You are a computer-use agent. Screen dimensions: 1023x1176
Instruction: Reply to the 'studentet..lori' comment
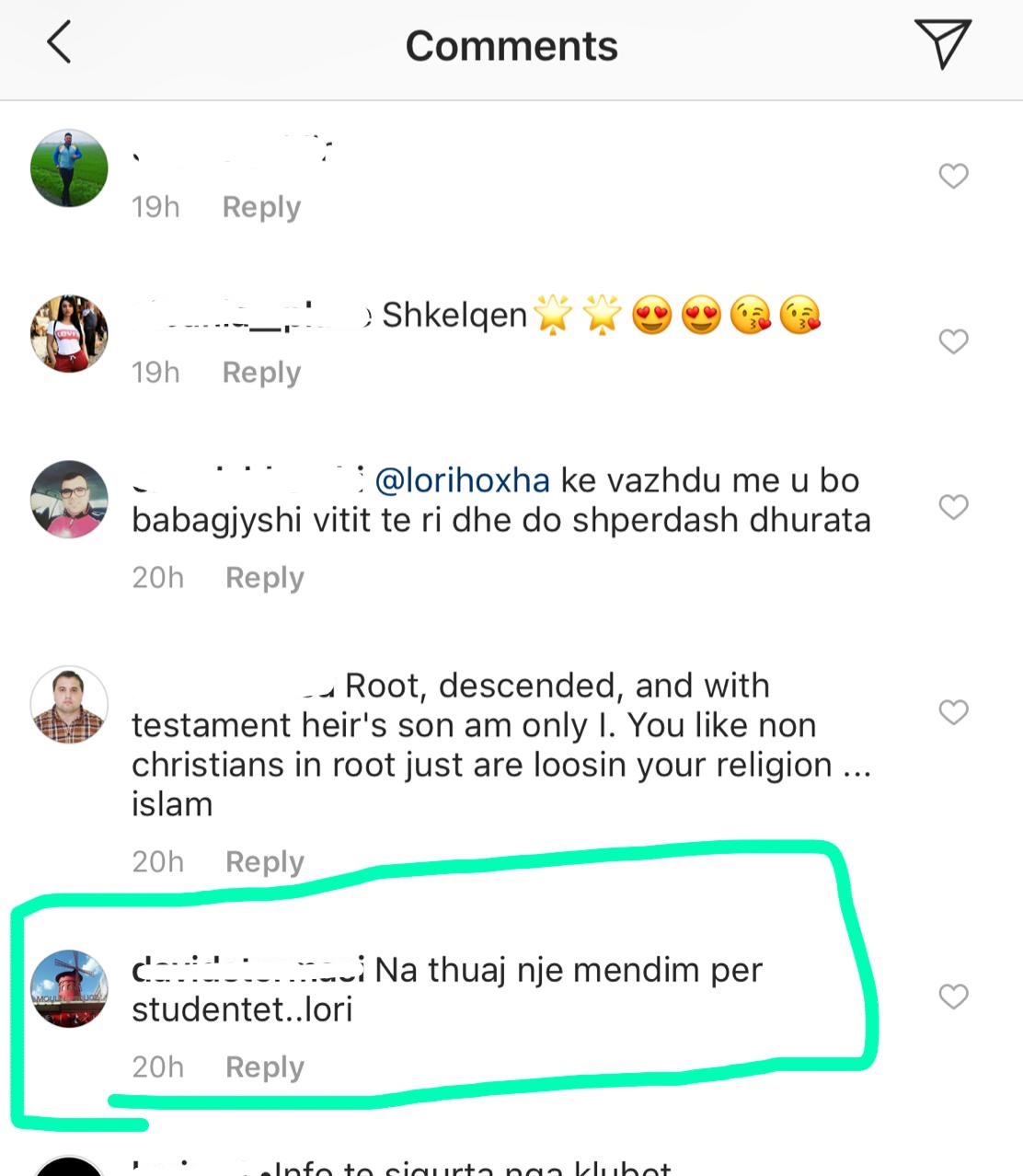pos(264,1067)
